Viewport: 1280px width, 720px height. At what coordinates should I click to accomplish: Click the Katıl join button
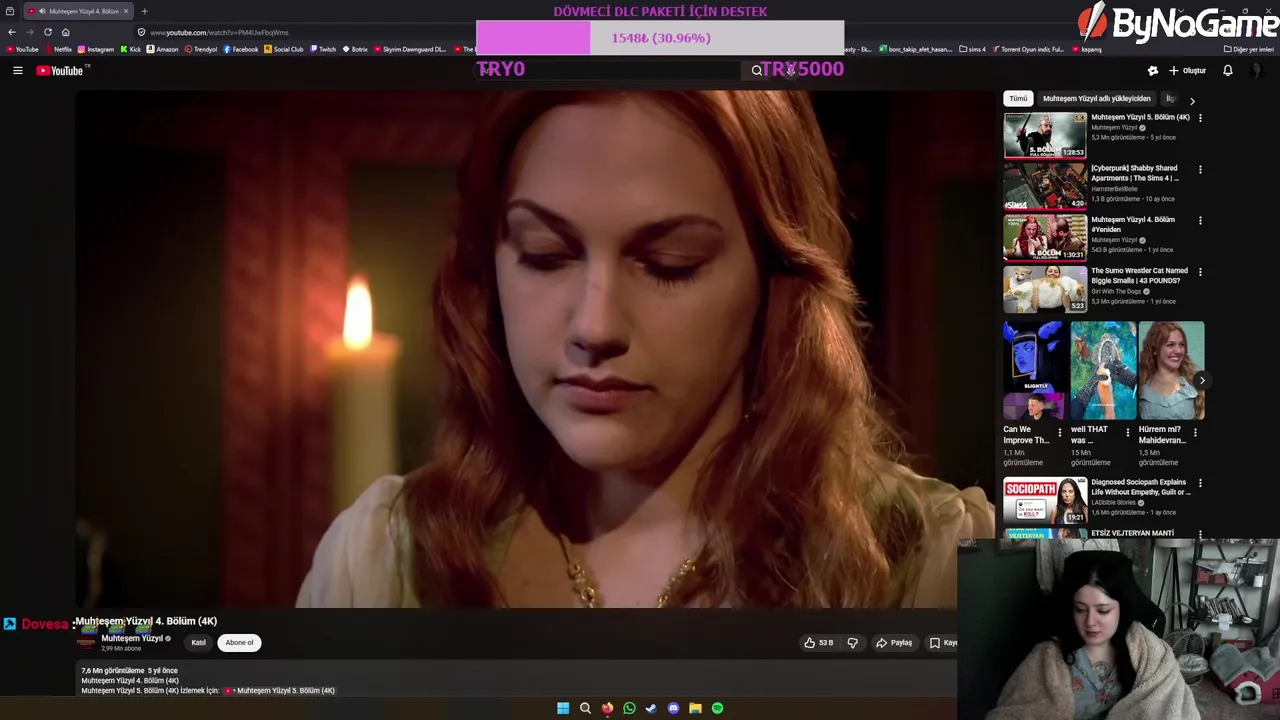pyautogui.click(x=198, y=642)
